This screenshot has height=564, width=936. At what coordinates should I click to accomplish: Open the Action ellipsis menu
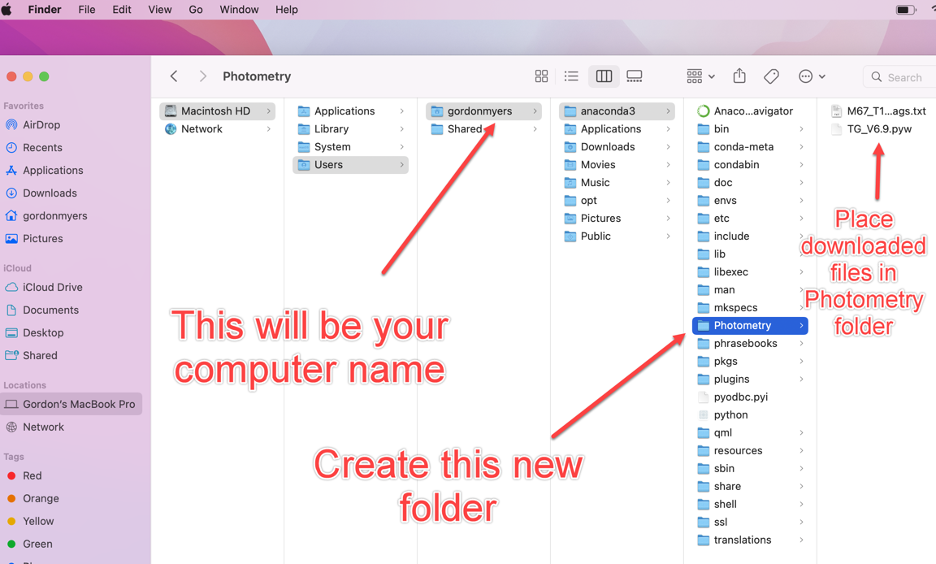coord(811,77)
